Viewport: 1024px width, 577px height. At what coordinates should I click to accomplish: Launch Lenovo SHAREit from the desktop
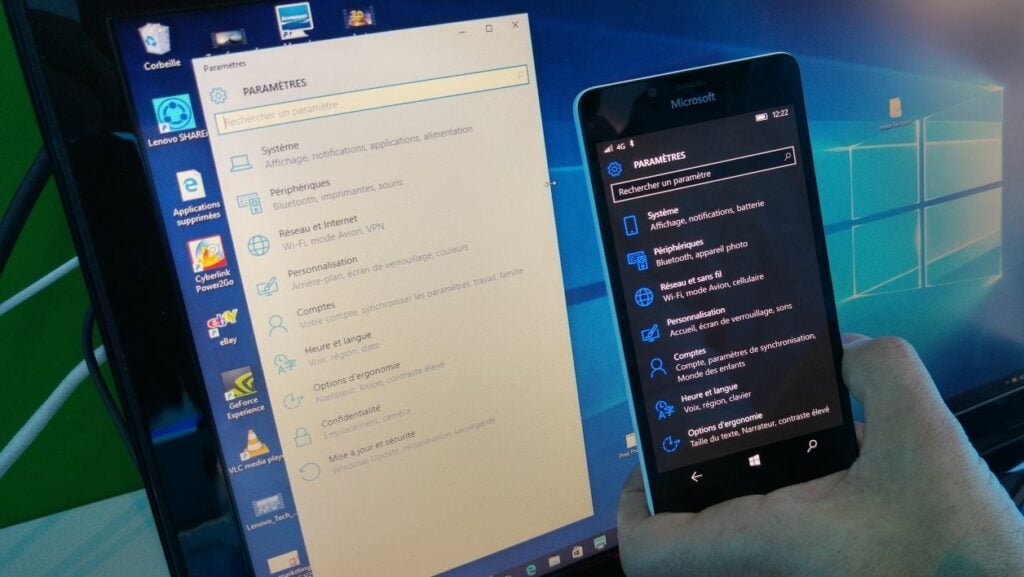175,121
